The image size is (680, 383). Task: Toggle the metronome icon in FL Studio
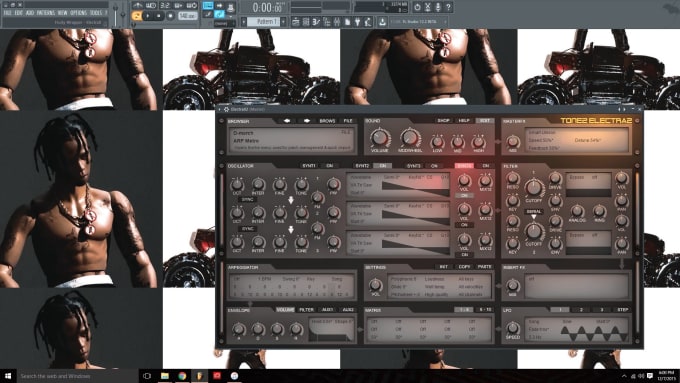pos(138,6)
